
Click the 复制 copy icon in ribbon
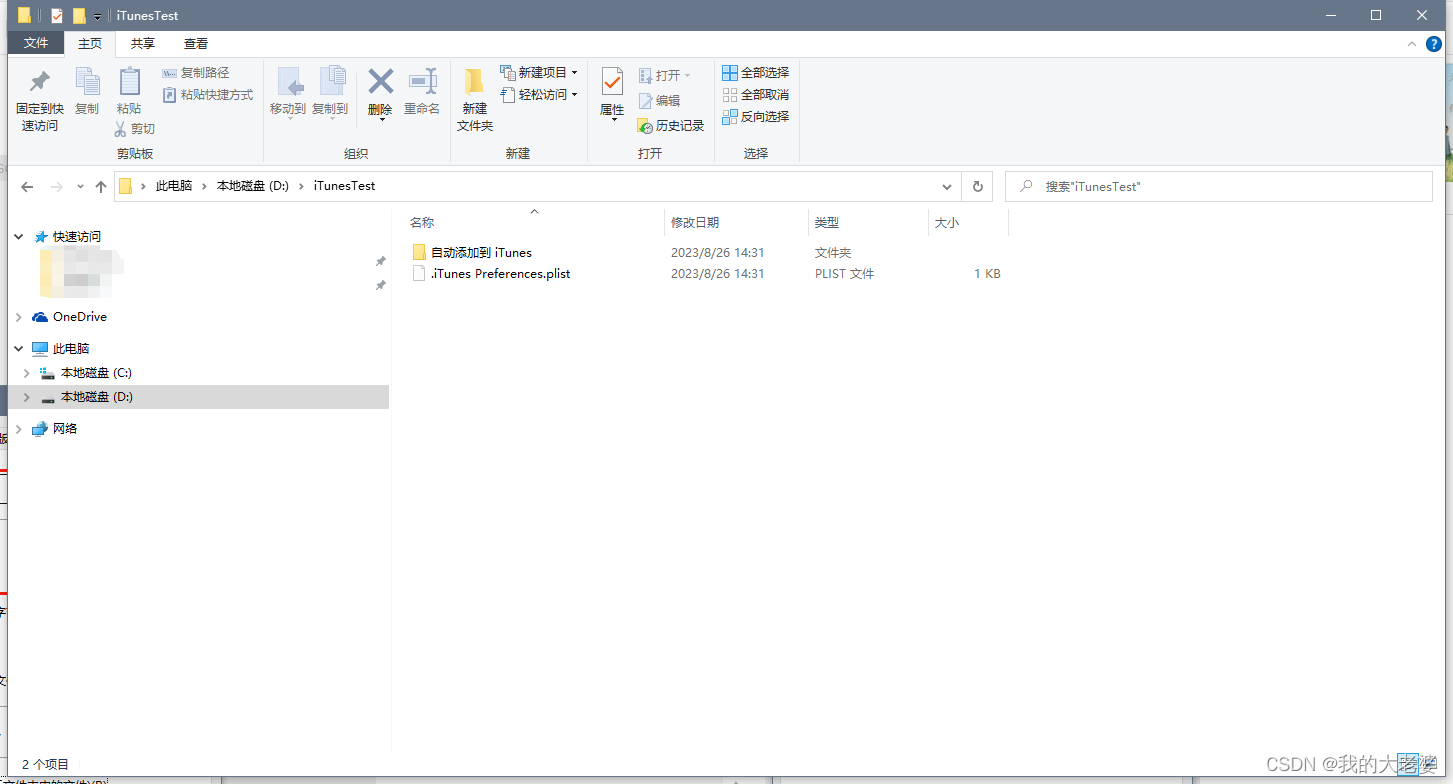tap(87, 82)
